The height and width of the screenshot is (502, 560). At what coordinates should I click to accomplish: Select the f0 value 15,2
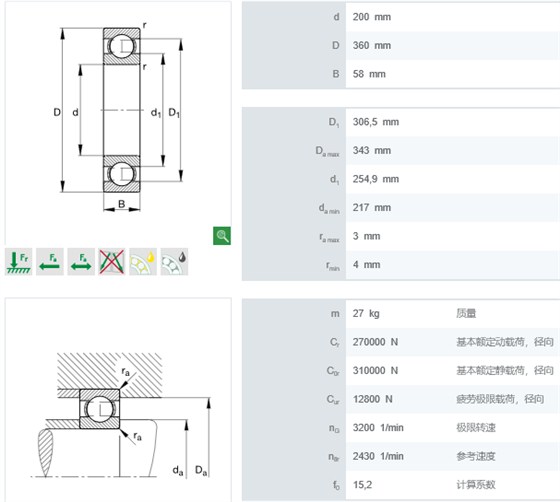click(x=362, y=485)
